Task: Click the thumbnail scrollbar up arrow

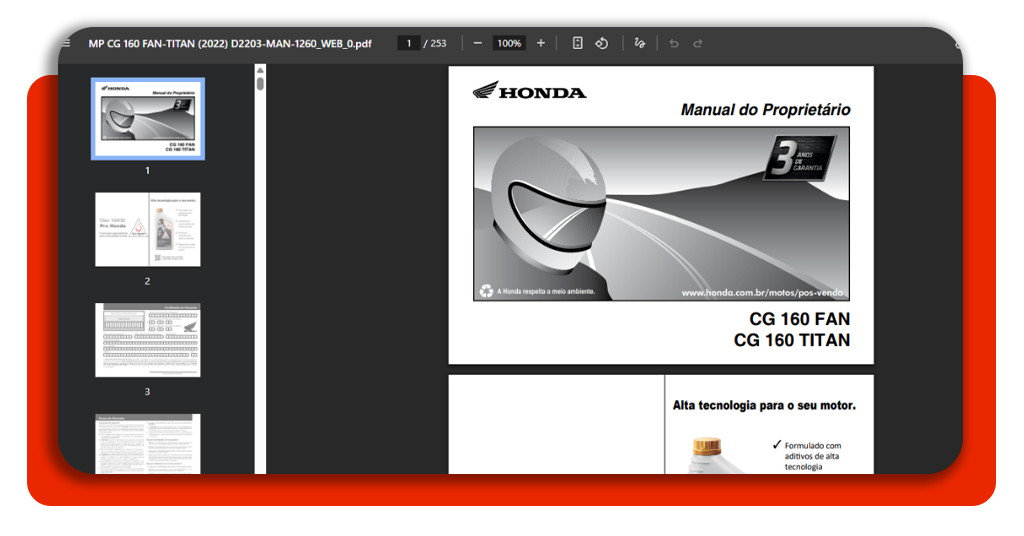Action: [x=260, y=70]
